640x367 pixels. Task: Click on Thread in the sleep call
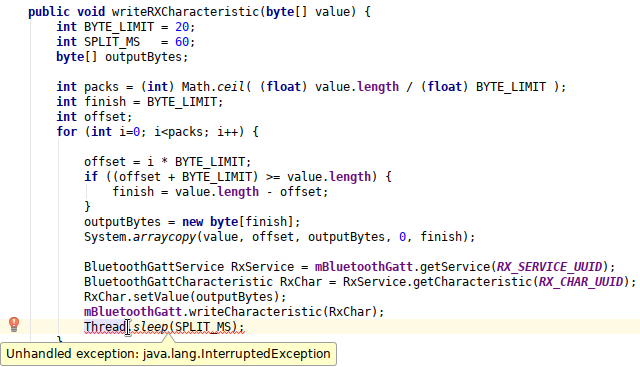pyautogui.click(x=105, y=327)
